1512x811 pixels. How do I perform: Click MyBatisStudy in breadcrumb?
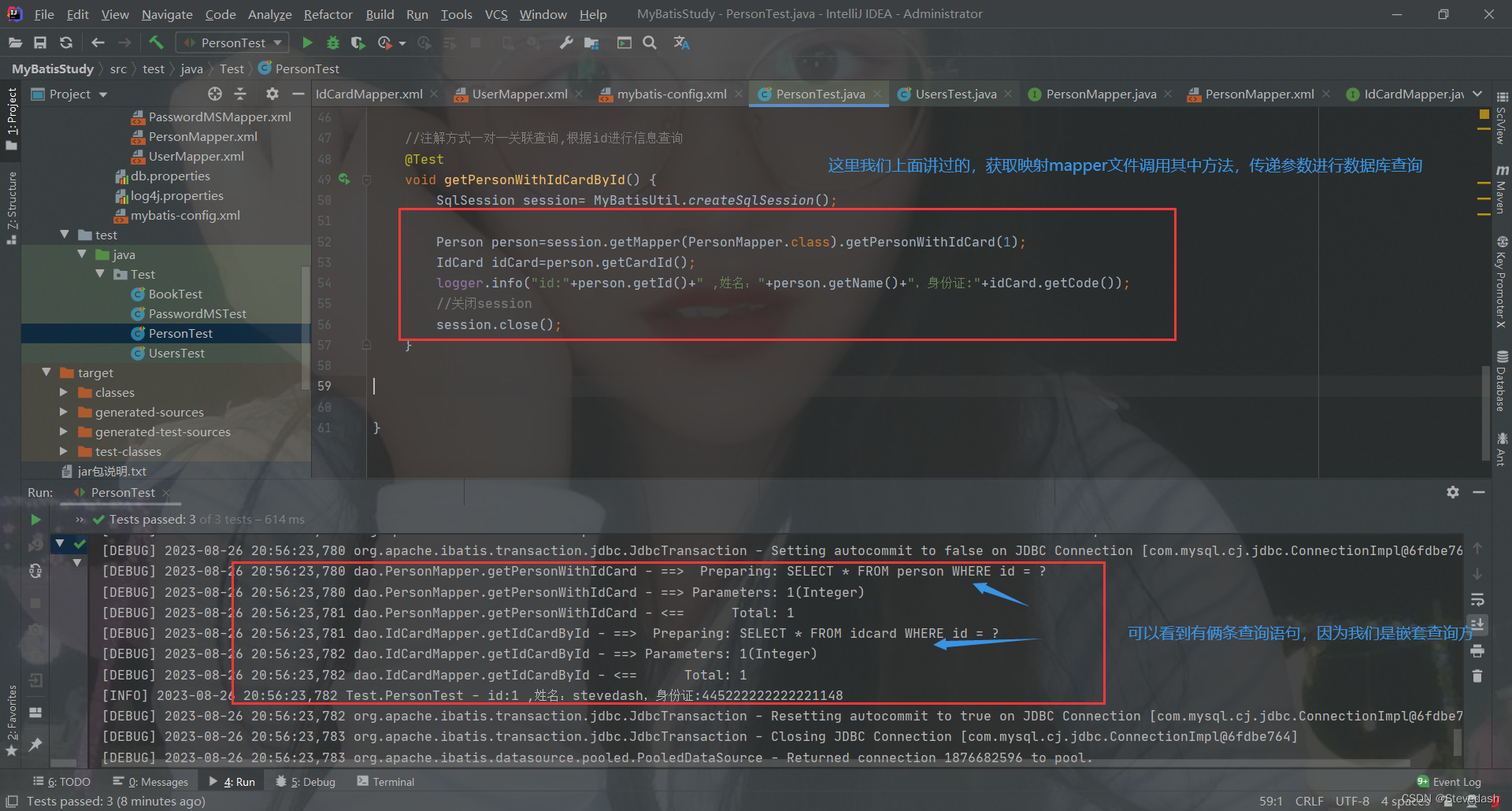53,69
